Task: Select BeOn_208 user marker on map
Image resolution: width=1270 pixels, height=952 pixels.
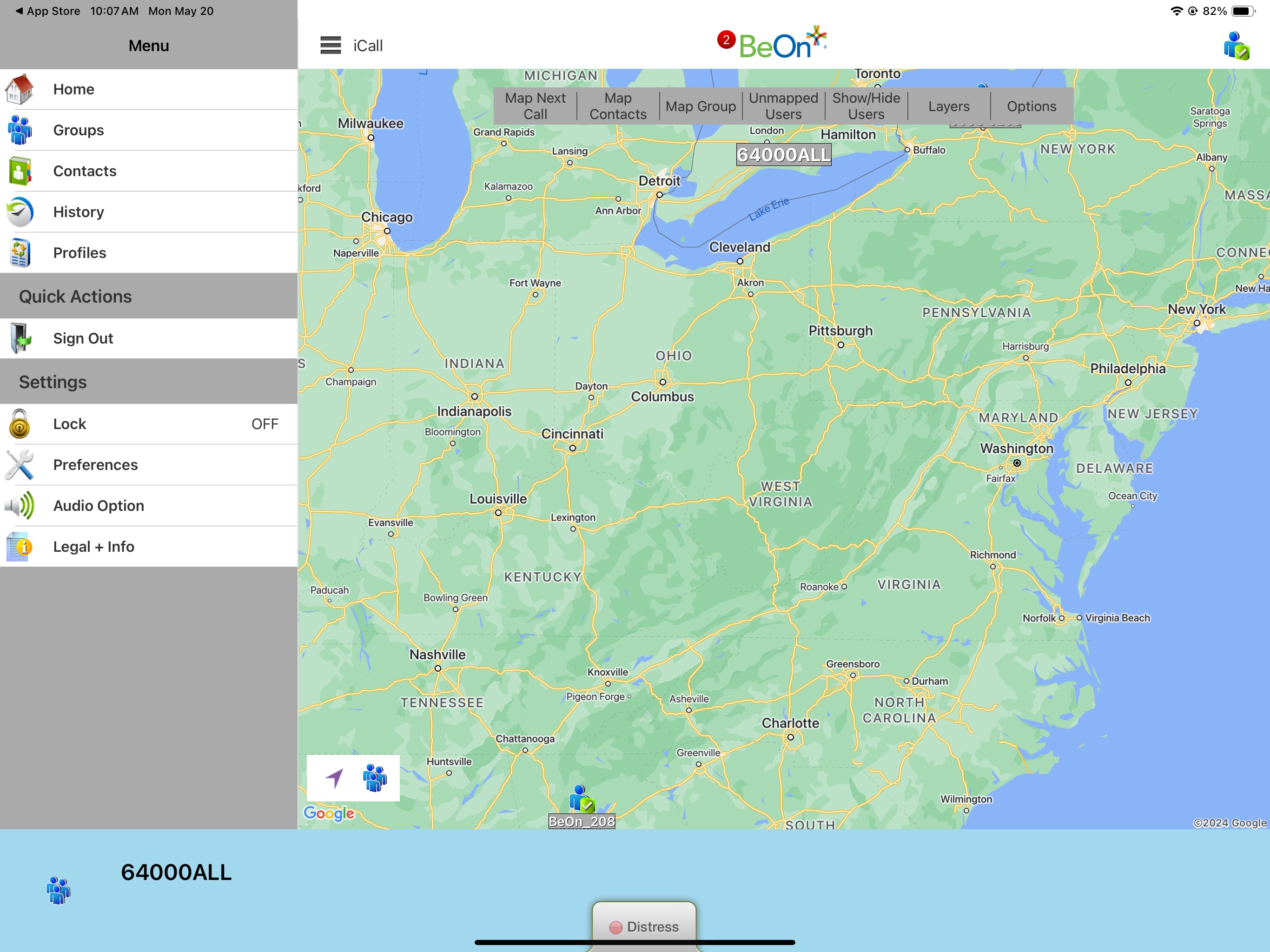Action: coord(581,799)
